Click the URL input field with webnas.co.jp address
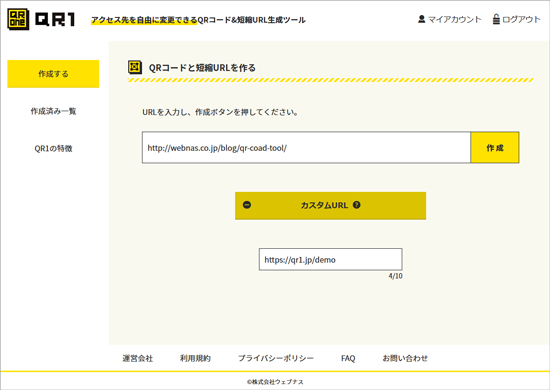This screenshot has height=390, width=550. pyautogui.click(x=306, y=148)
